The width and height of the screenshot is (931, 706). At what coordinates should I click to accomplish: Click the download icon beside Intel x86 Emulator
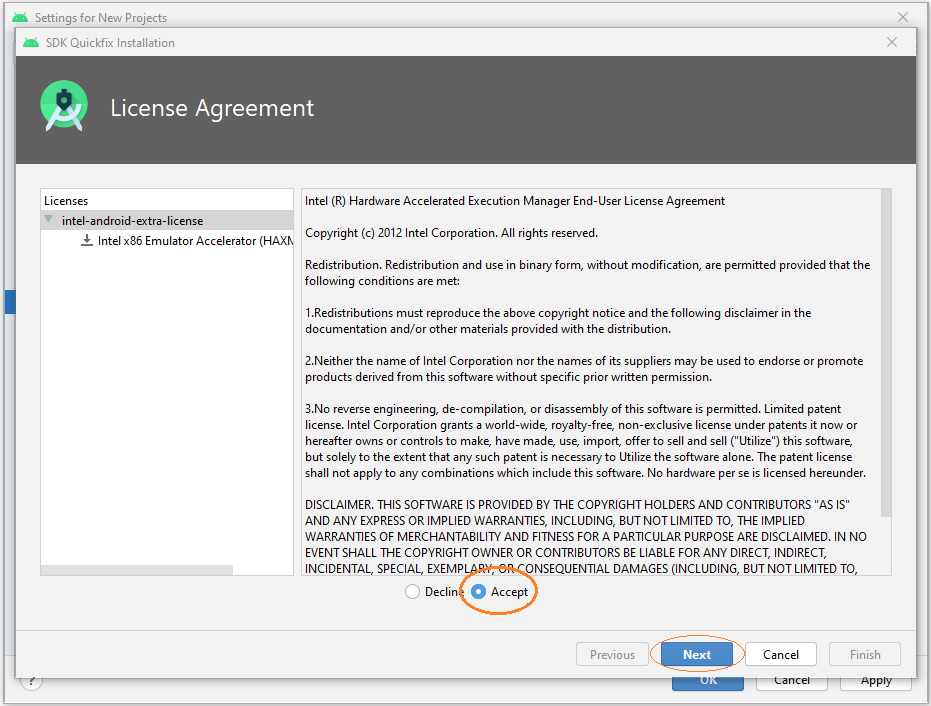[87, 240]
